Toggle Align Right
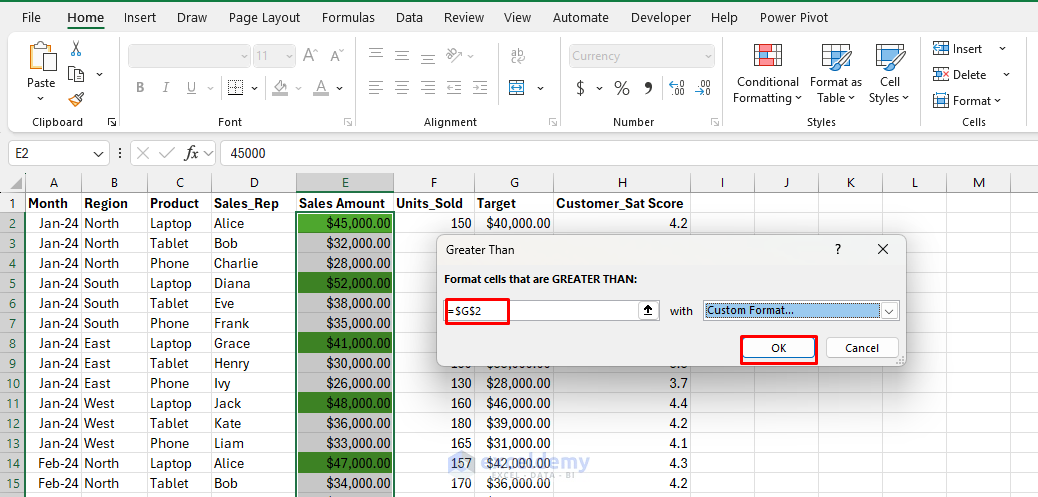Image resolution: width=1038 pixels, height=497 pixels. (428, 87)
